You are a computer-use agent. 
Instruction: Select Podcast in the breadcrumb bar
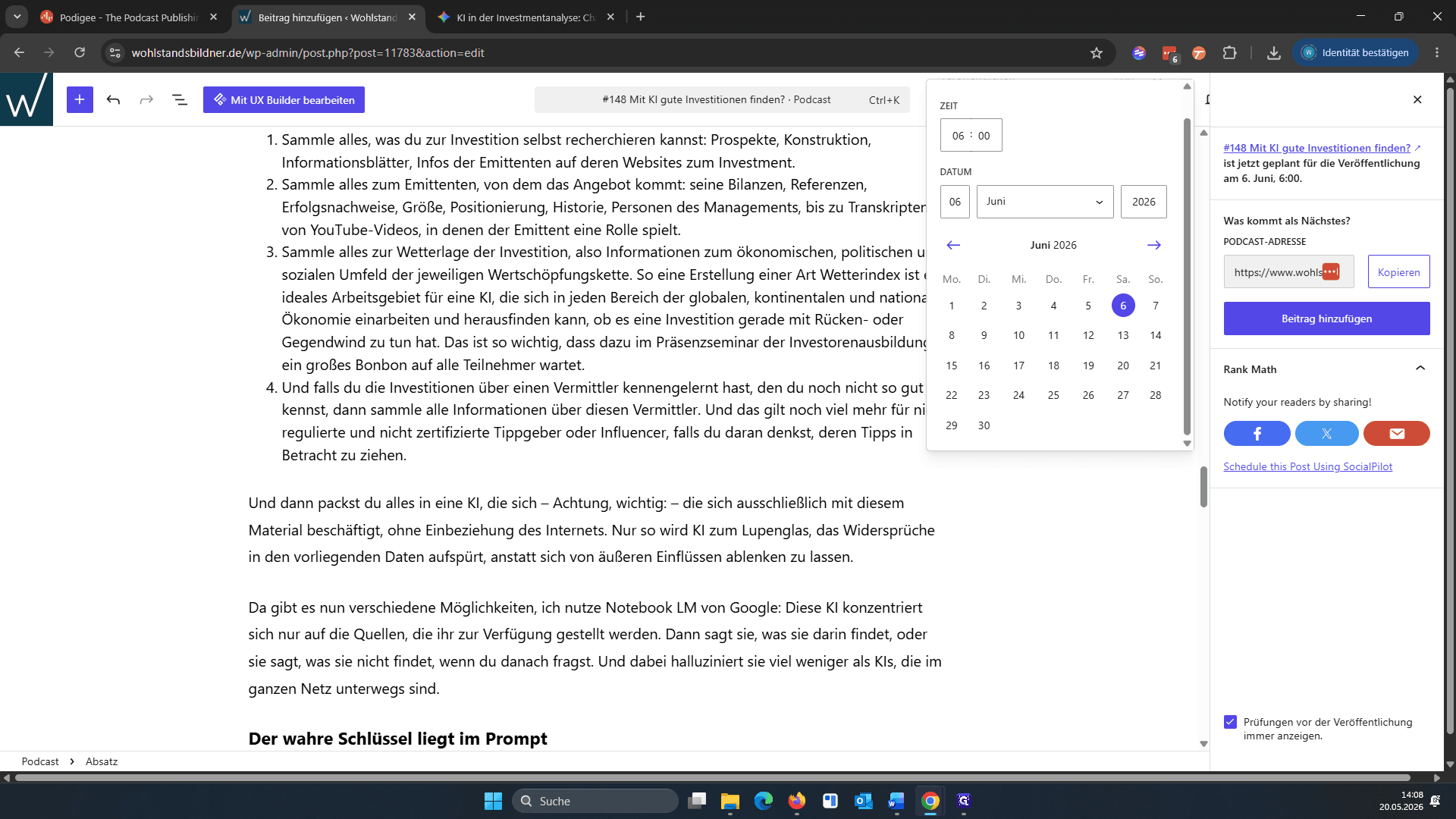point(40,761)
